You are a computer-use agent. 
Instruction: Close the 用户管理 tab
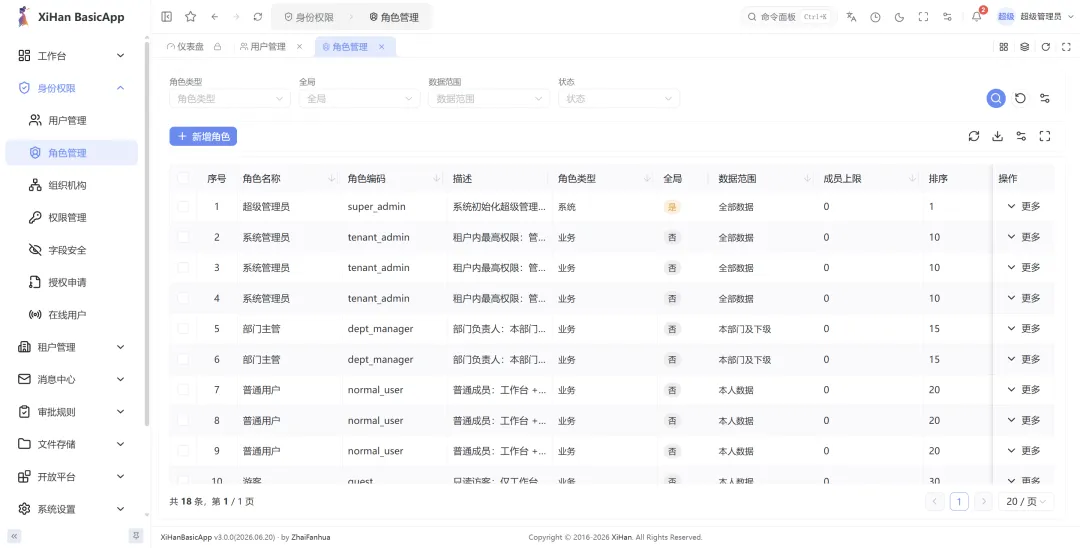[x=299, y=47]
